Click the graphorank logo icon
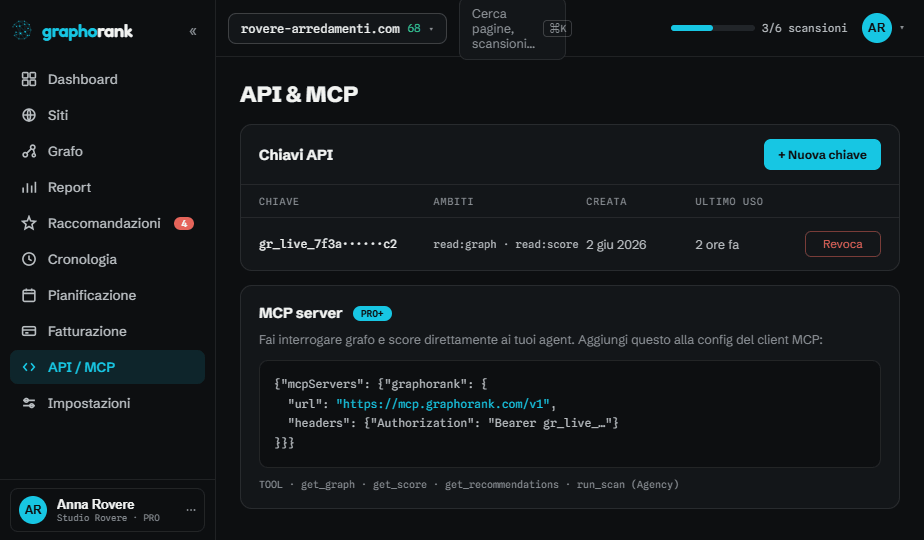924x540 pixels. click(22, 31)
